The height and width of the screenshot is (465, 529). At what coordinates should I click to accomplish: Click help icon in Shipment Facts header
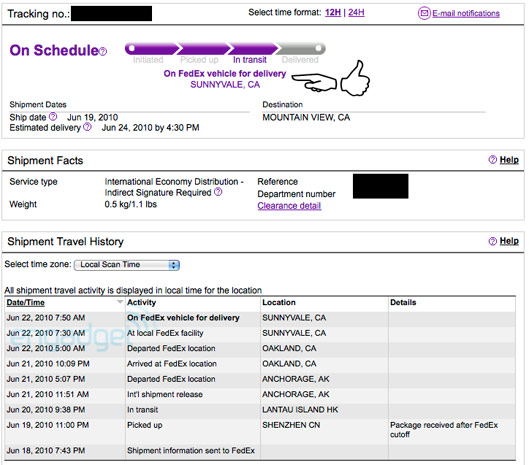[x=493, y=160]
